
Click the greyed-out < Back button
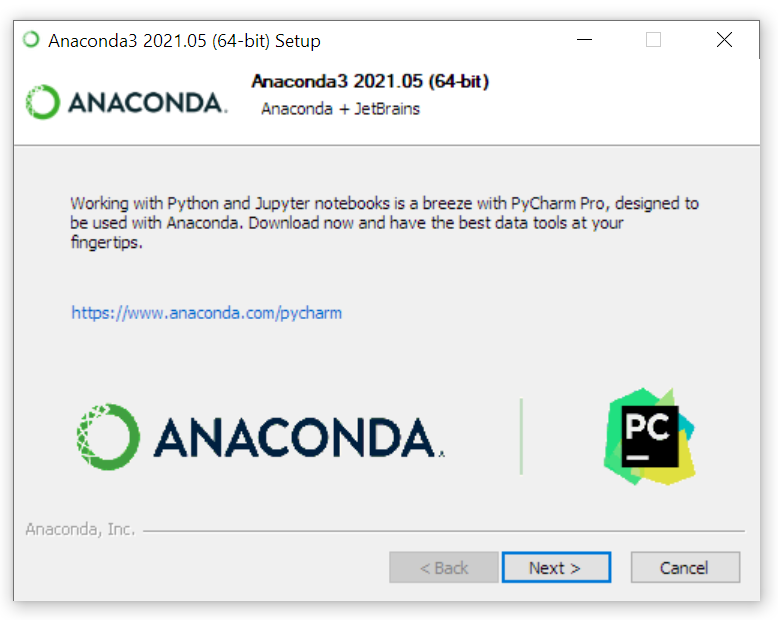tap(444, 567)
